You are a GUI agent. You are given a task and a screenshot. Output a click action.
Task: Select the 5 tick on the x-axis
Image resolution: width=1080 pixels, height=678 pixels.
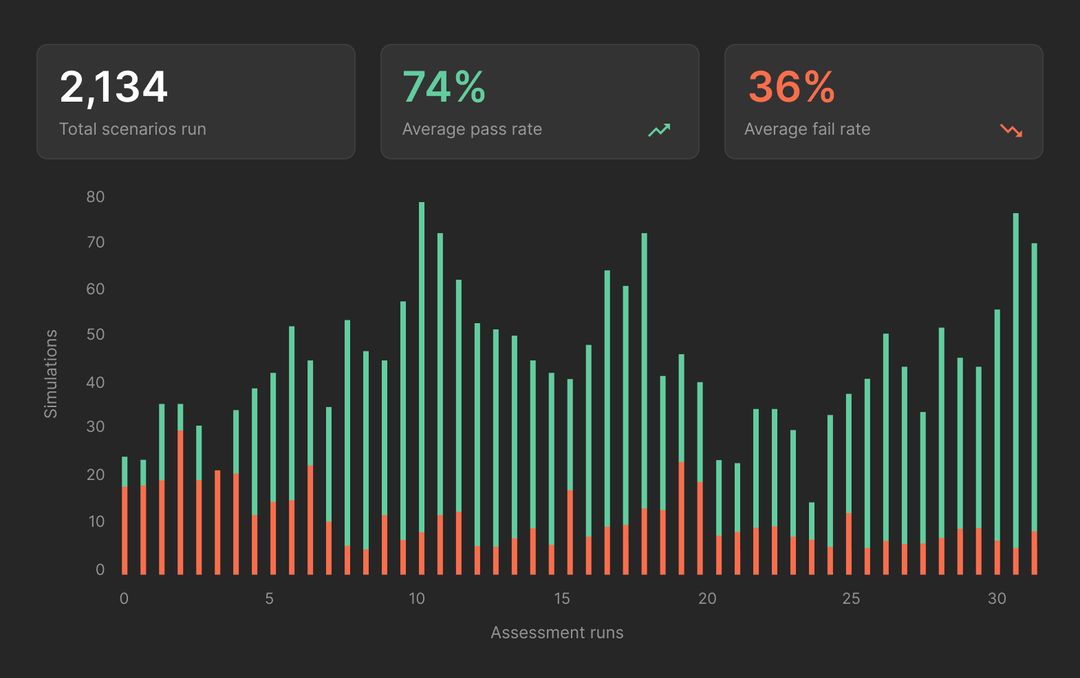click(270, 599)
